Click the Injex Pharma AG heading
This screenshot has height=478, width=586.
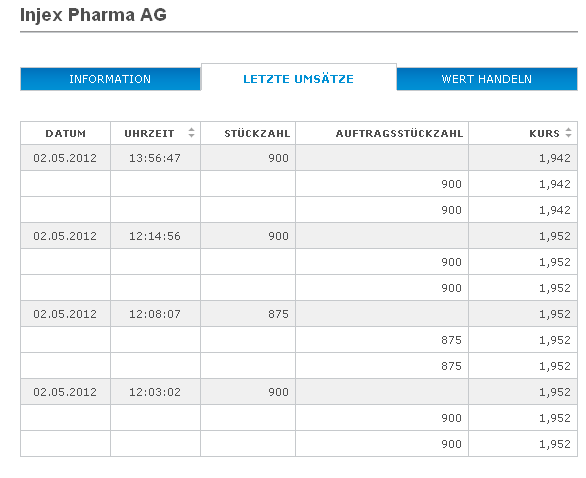pos(93,15)
